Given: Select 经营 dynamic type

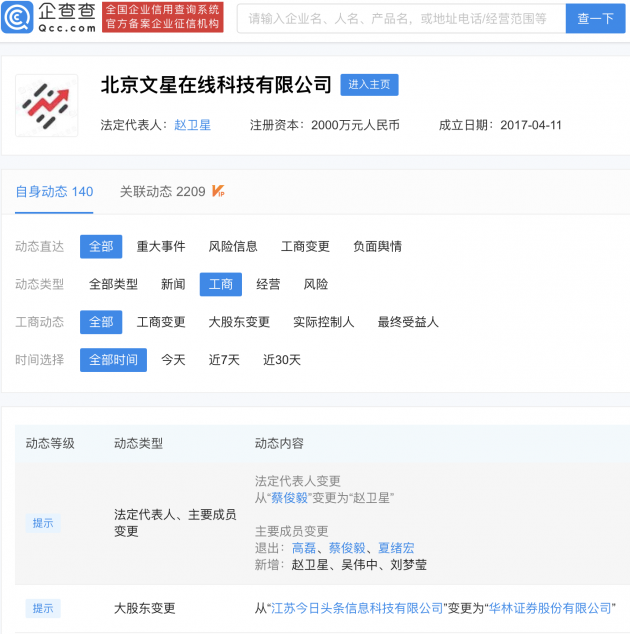Looking at the screenshot, I should pos(268,284).
